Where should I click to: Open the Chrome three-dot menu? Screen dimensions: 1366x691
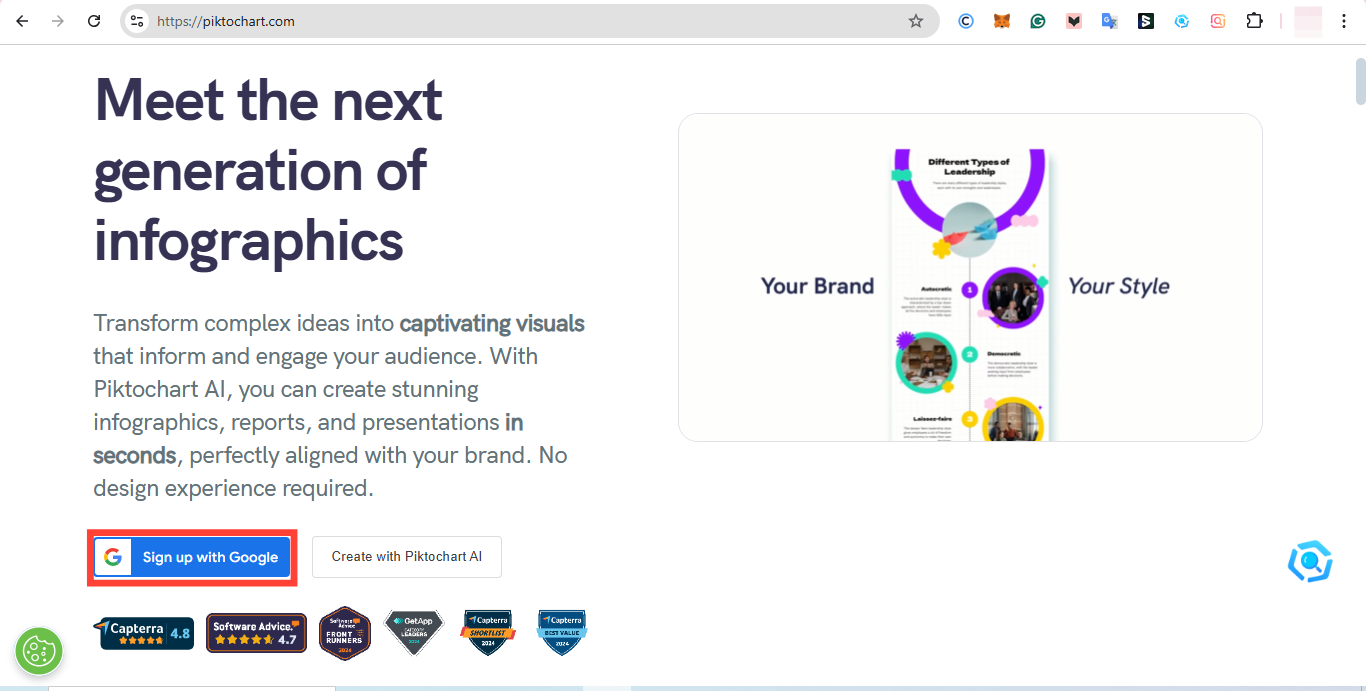1344,21
